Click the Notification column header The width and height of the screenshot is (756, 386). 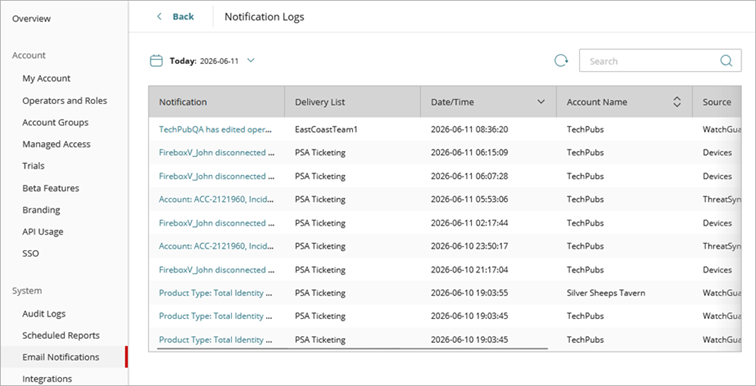[216, 102]
